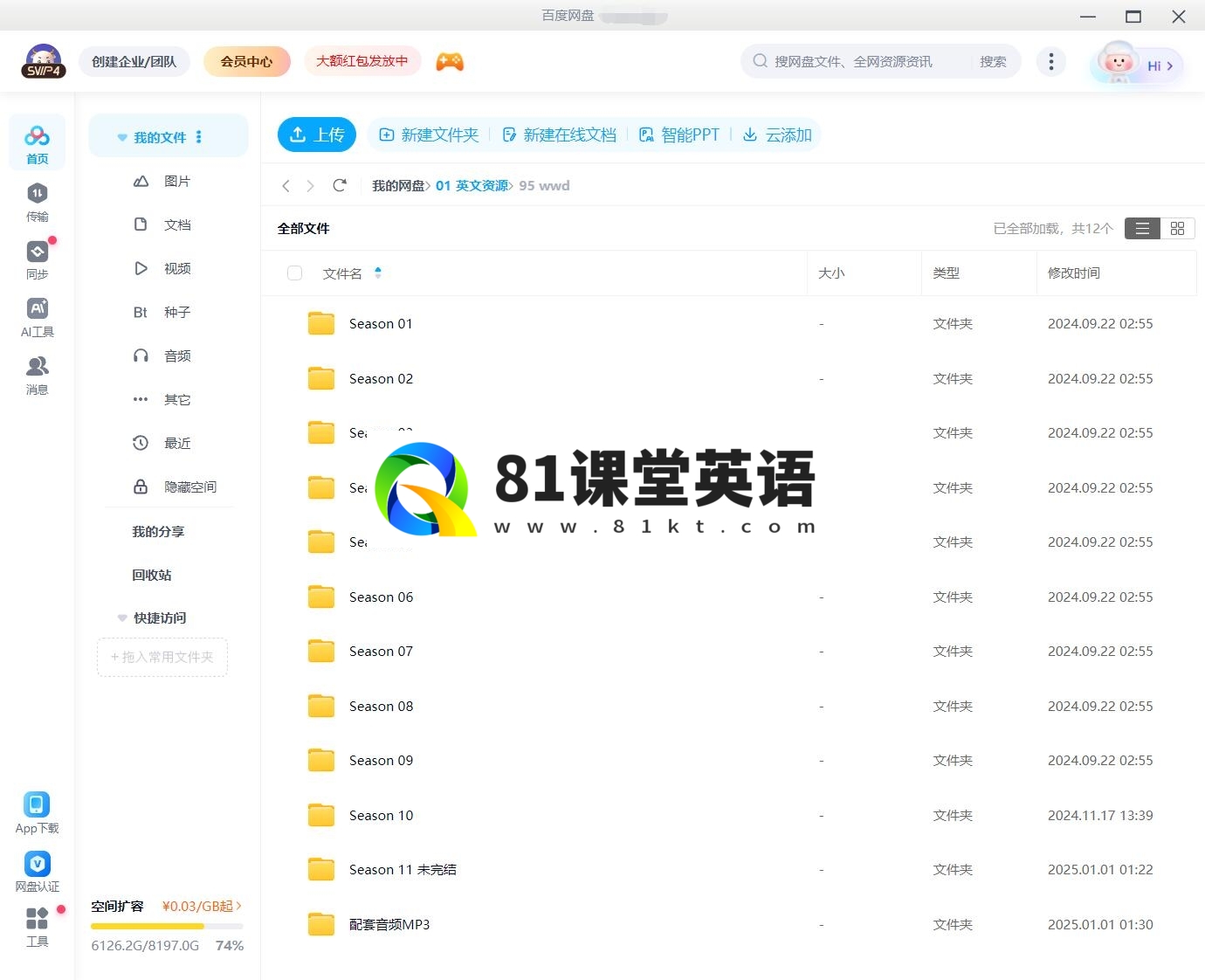Screen dimensions: 1205x980
Task: Click the 上传 upload button
Action: 317,135
